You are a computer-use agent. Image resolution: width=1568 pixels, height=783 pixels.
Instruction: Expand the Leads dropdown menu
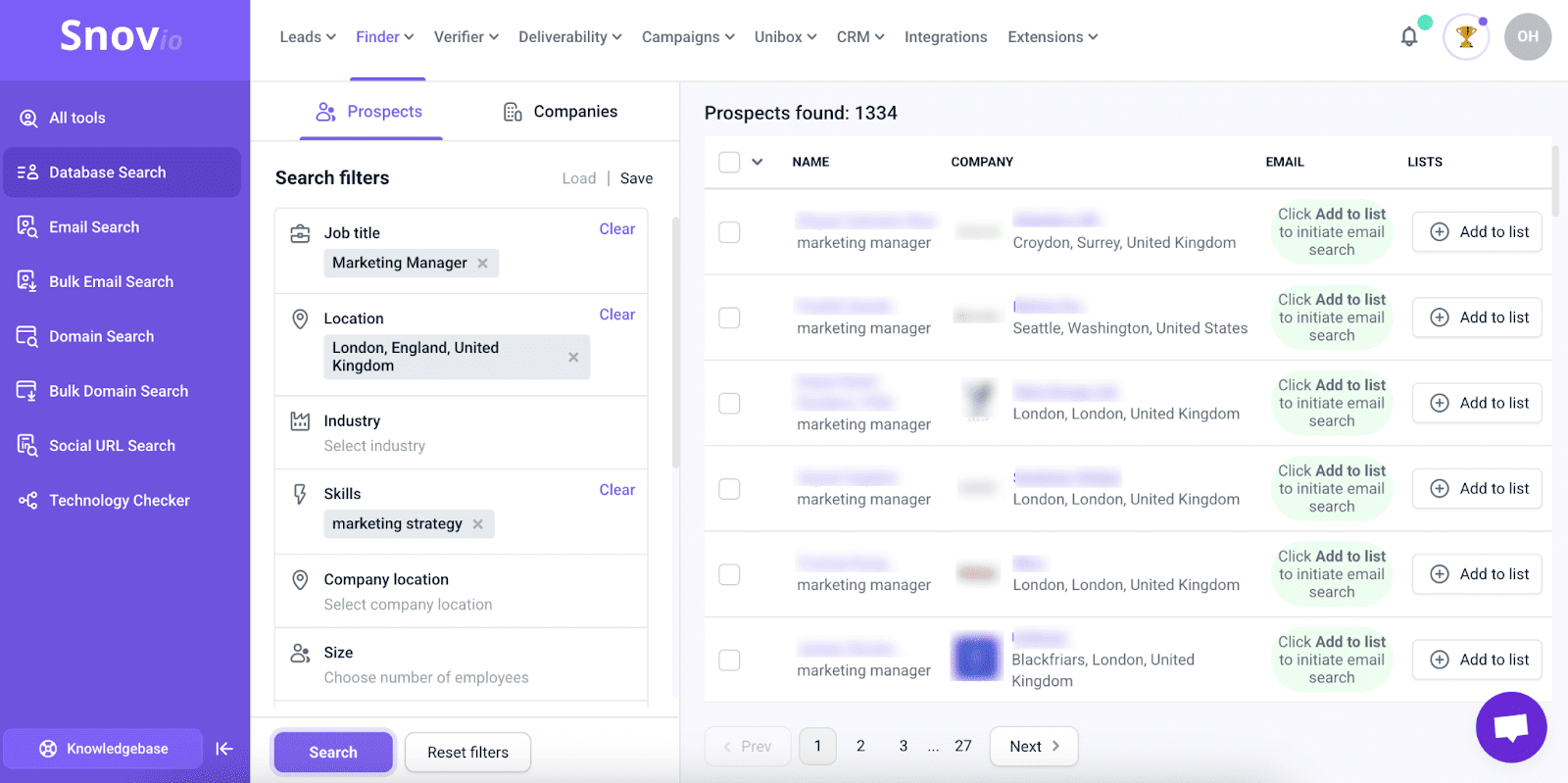pyautogui.click(x=307, y=37)
